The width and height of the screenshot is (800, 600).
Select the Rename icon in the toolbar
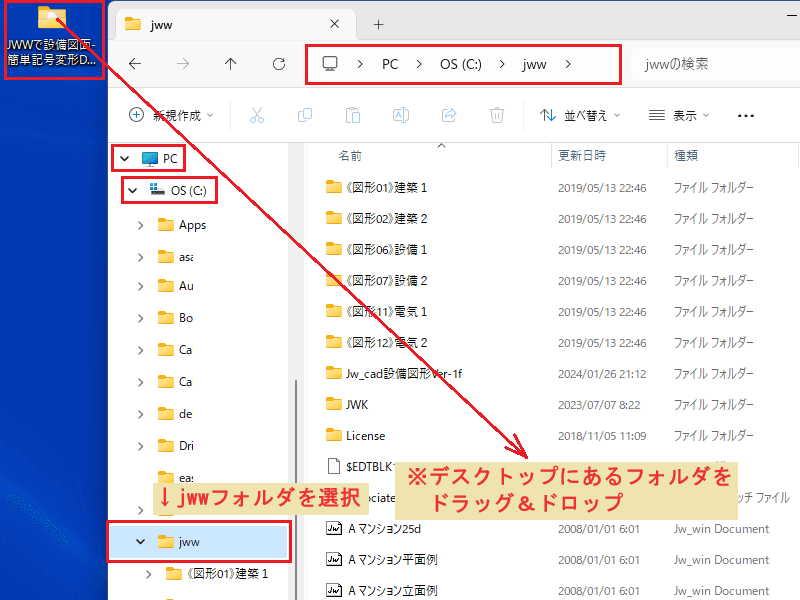point(401,116)
